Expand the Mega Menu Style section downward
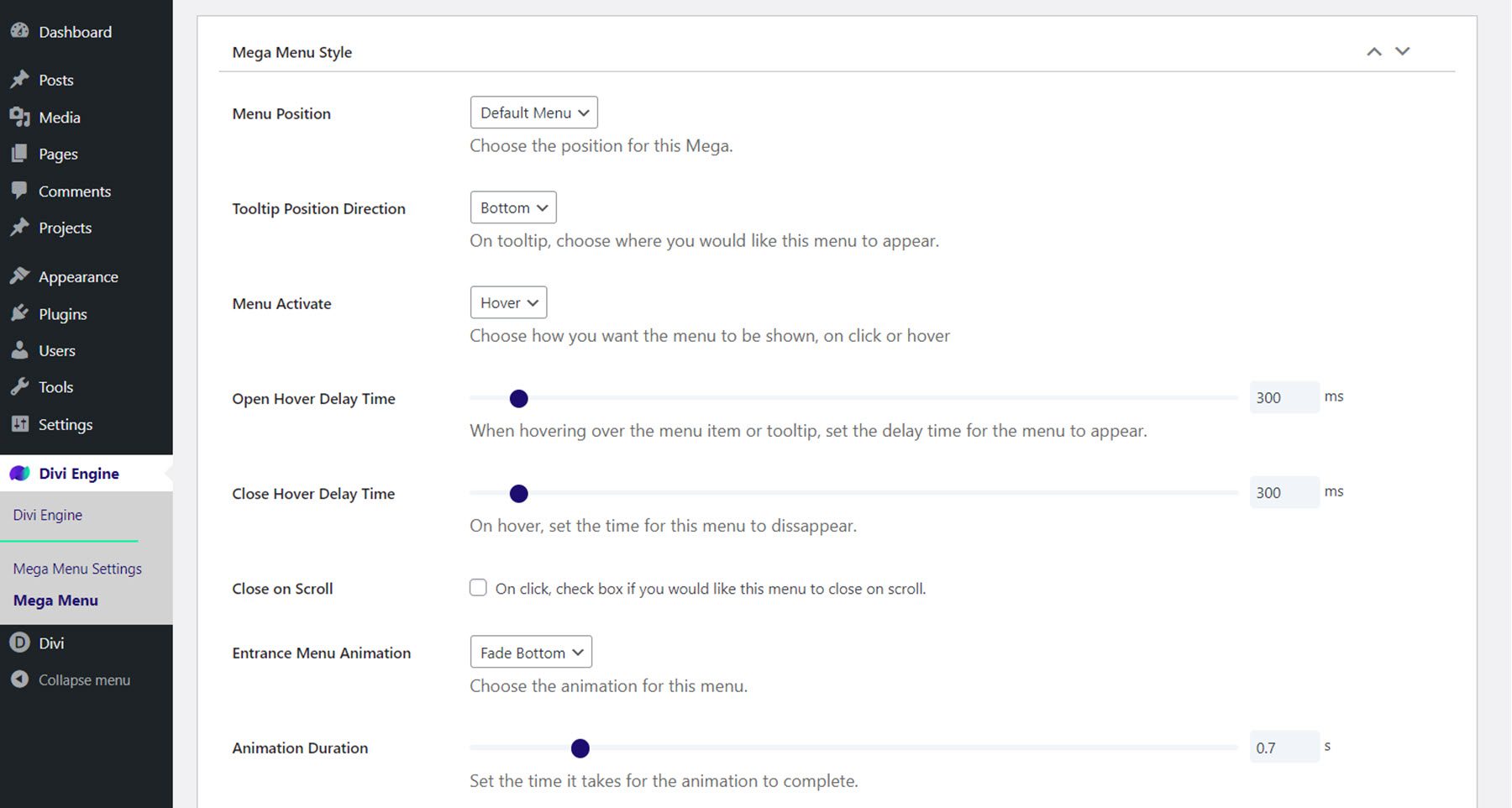Viewport: 1512px width, 808px height. click(1402, 51)
